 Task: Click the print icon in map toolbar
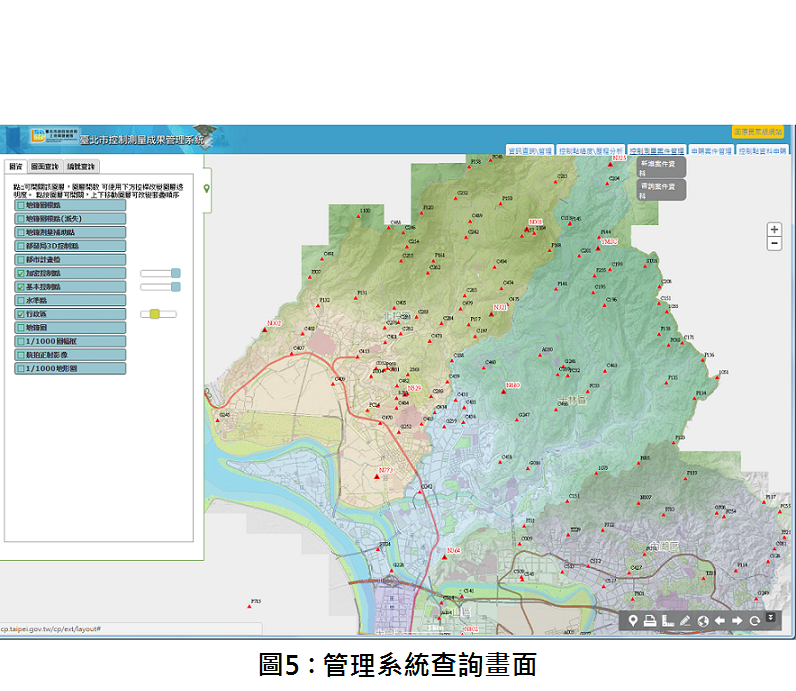(649, 621)
